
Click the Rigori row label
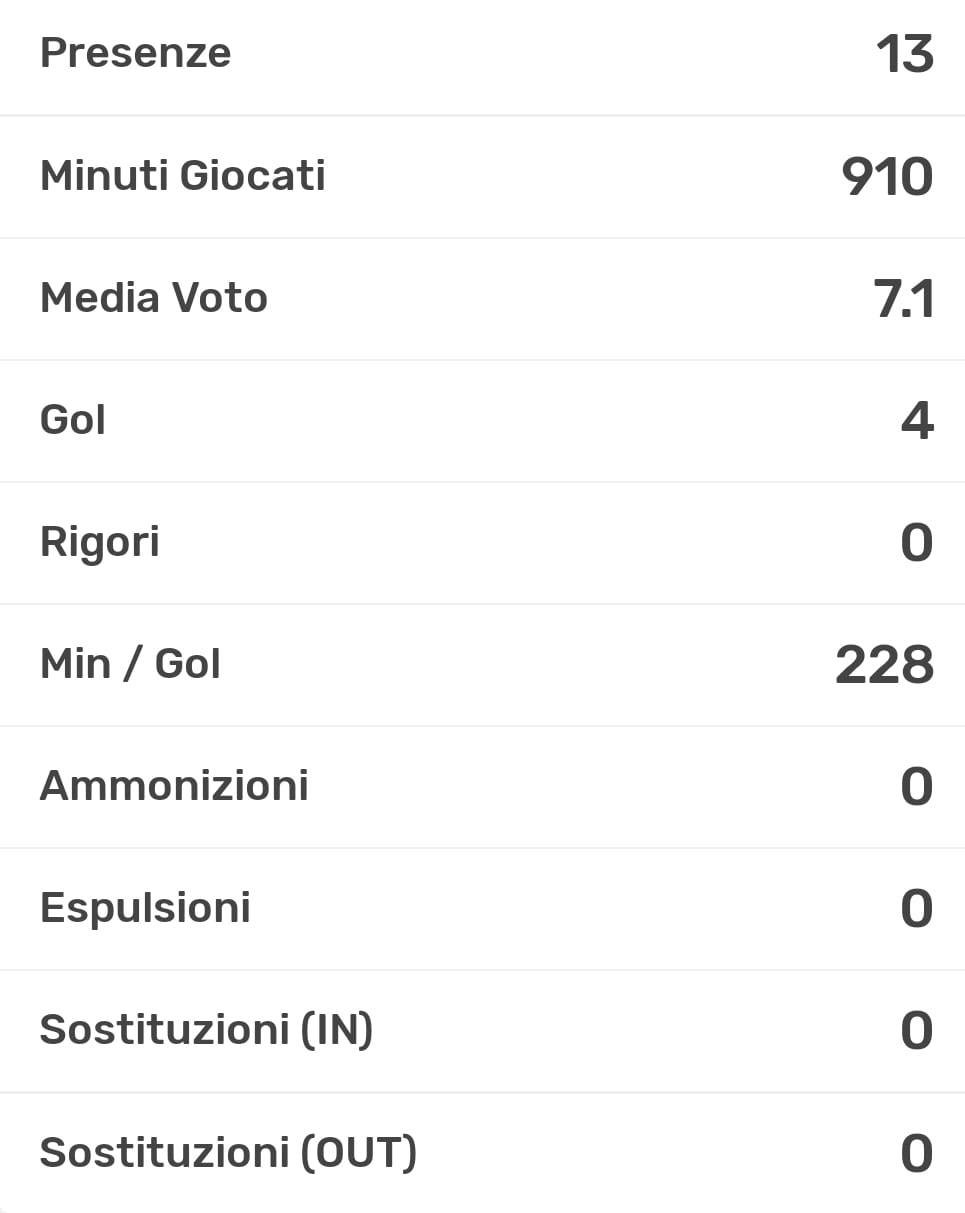pyautogui.click(x=100, y=542)
